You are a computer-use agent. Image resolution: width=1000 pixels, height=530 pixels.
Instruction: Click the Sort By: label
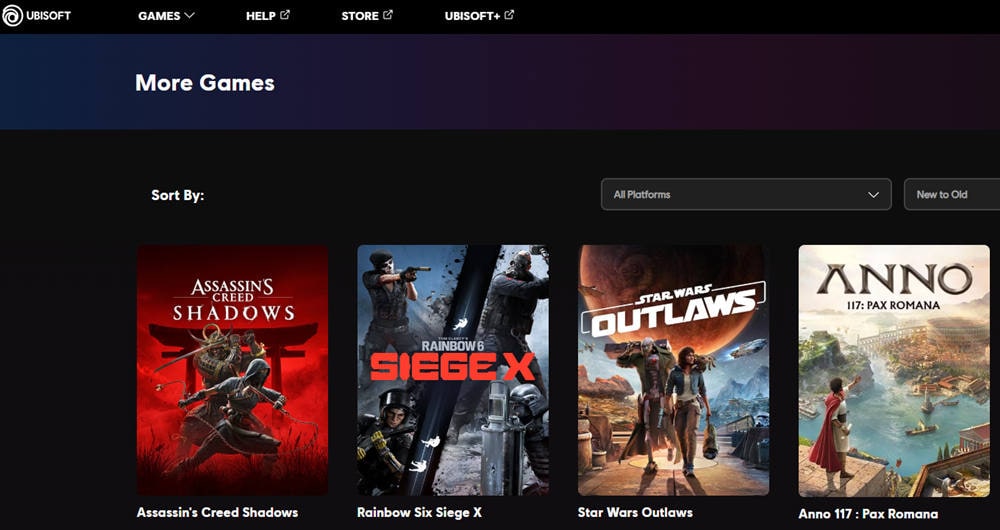(x=177, y=195)
